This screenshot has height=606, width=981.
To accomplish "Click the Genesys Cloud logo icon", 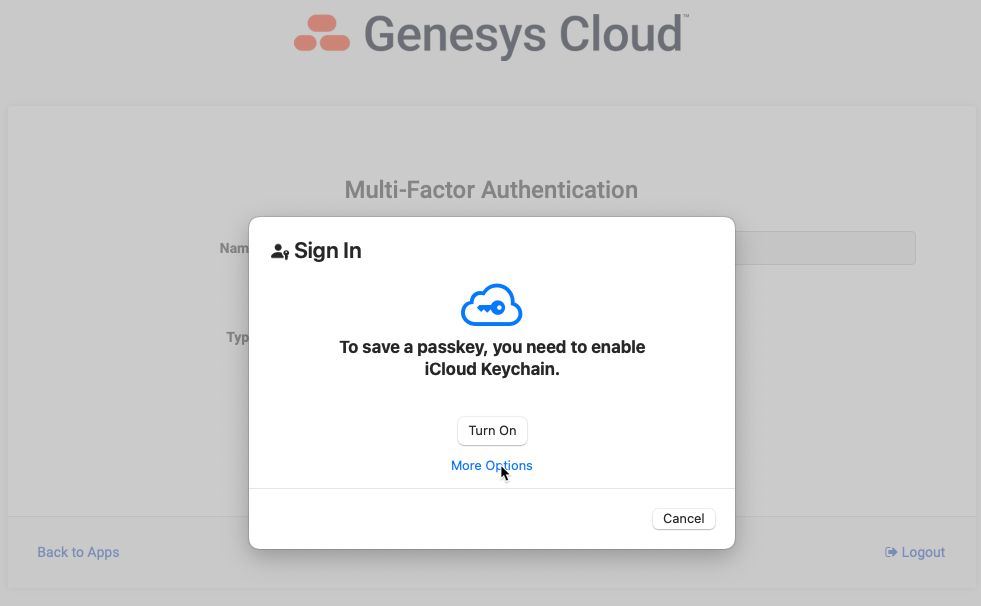I will (x=322, y=33).
